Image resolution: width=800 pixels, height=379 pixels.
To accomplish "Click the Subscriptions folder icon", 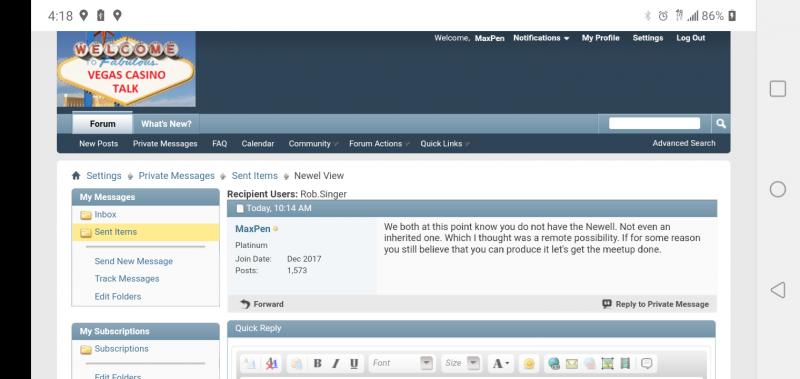I will click(86, 349).
